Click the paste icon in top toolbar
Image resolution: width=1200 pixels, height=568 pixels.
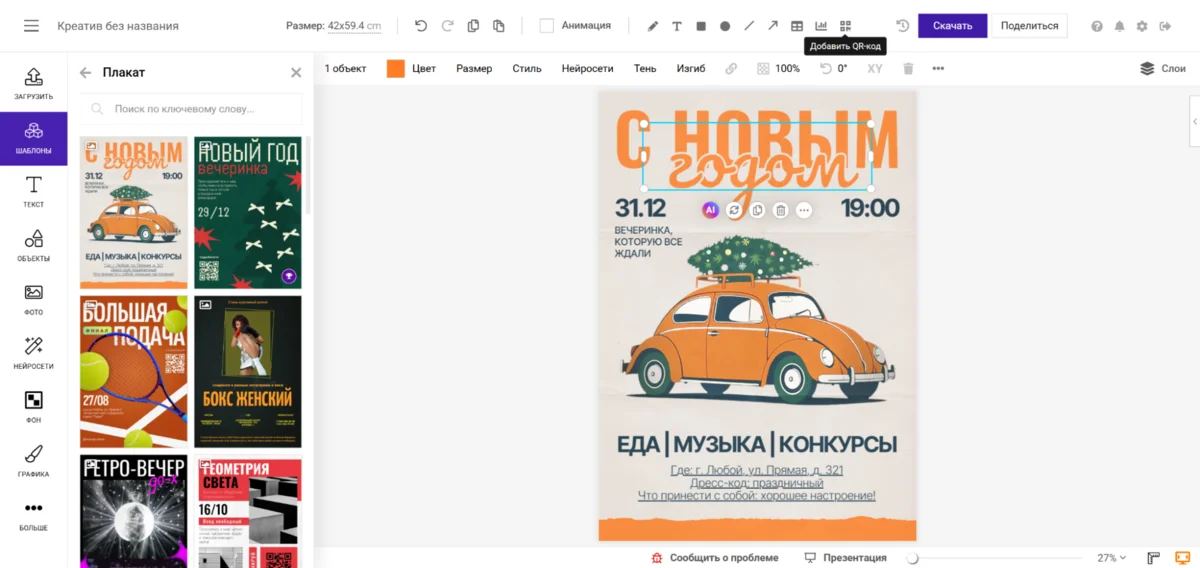coord(498,26)
